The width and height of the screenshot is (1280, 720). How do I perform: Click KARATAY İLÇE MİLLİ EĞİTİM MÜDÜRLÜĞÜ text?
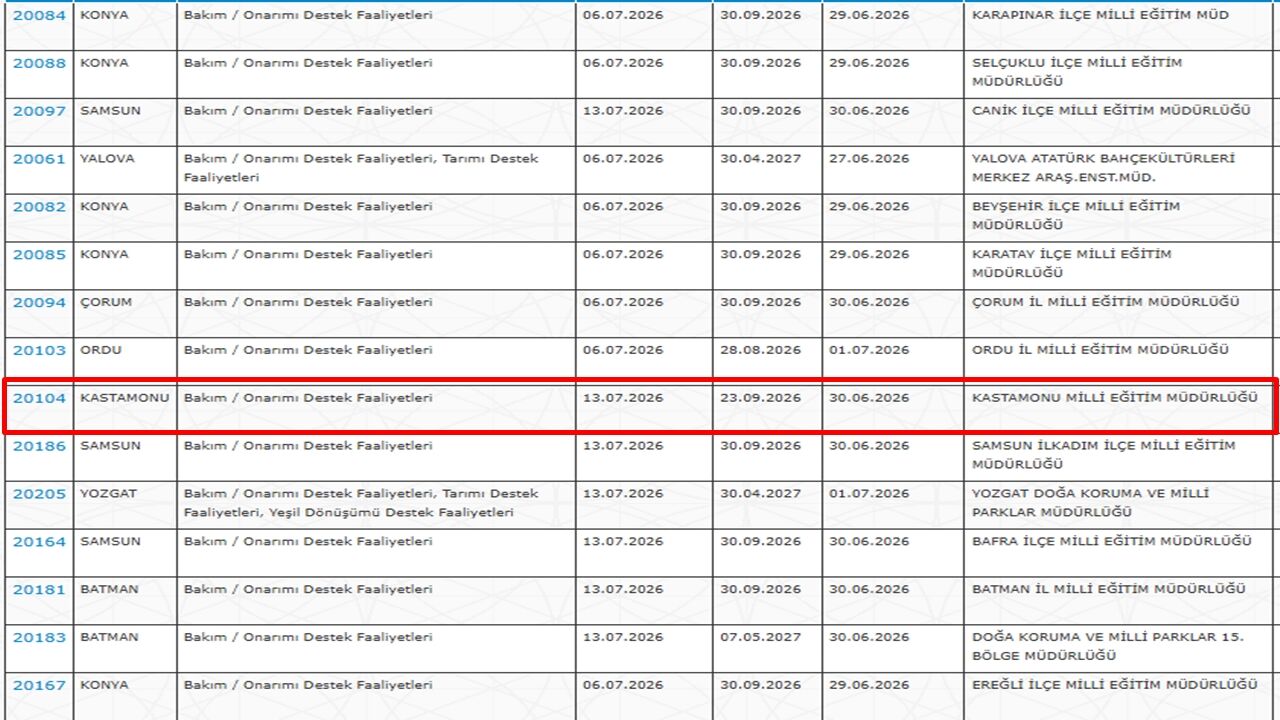tap(1071, 264)
